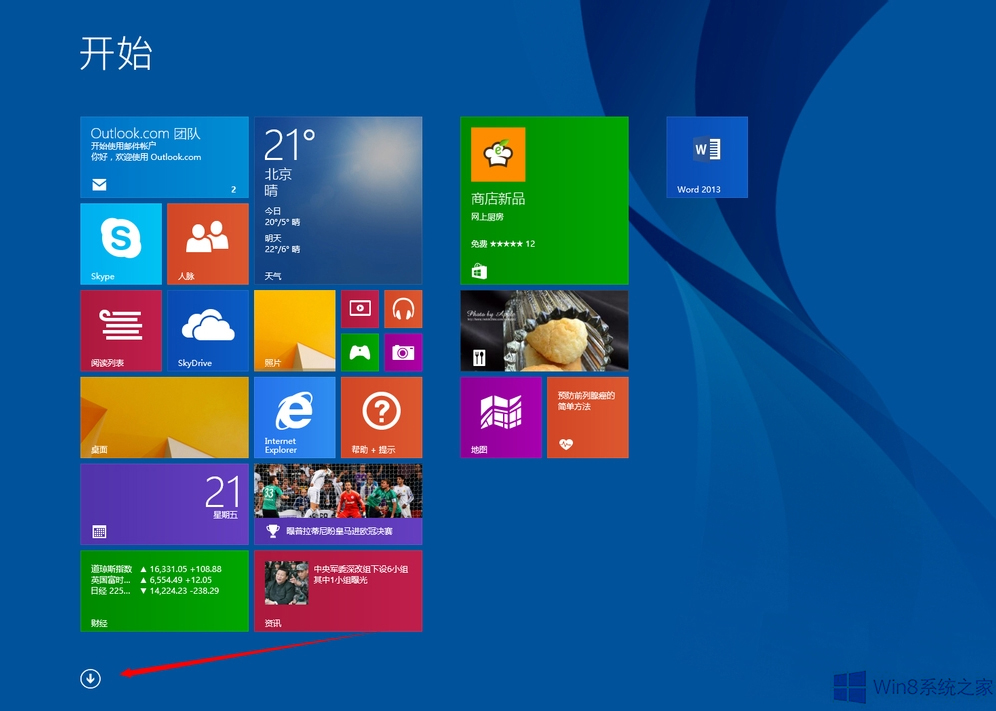996x711 pixels.
Task: Open the SkyDrive tile
Action: coord(208,330)
